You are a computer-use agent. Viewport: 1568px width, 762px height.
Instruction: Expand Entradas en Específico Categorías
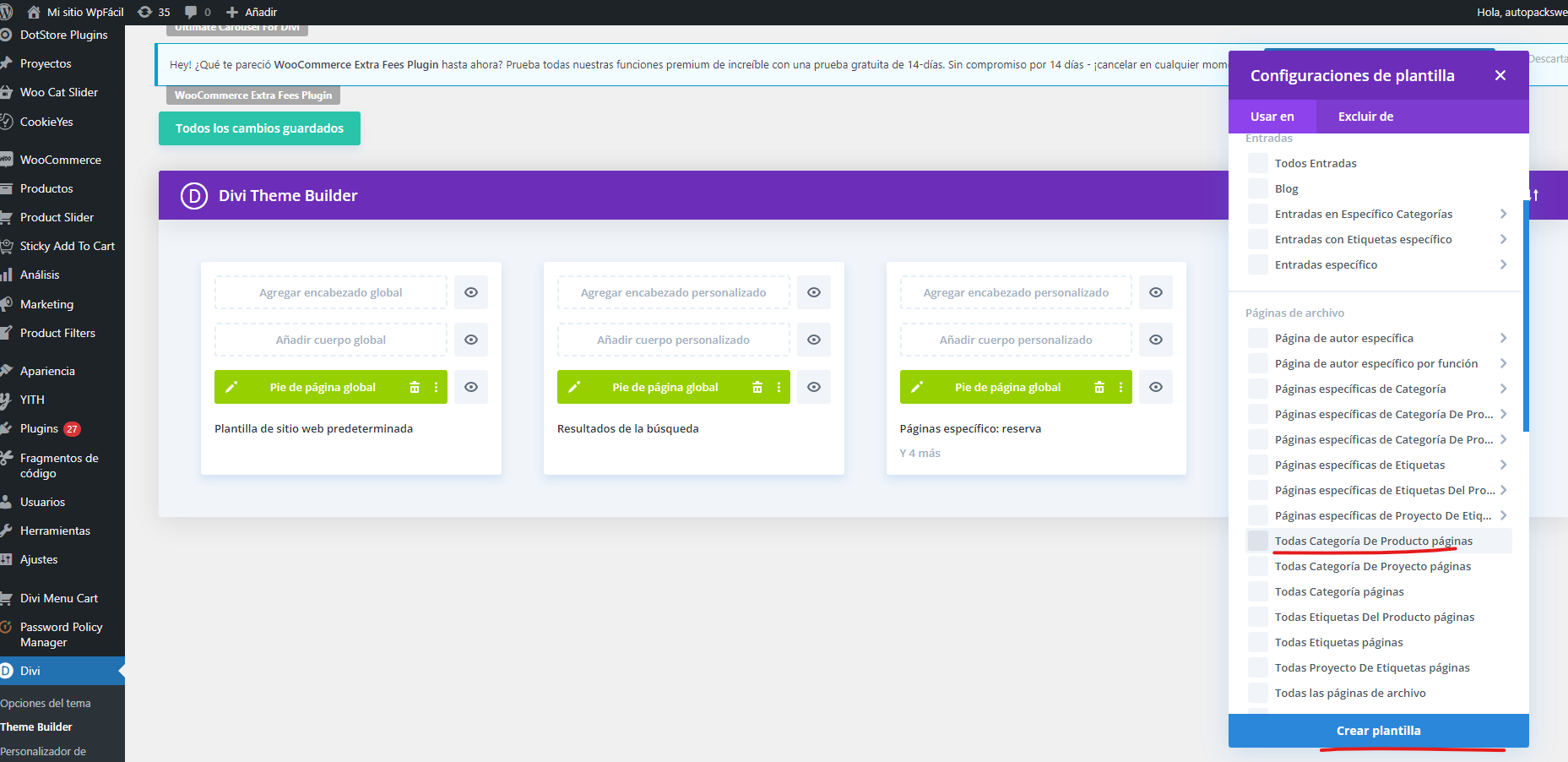pyautogui.click(x=1503, y=214)
